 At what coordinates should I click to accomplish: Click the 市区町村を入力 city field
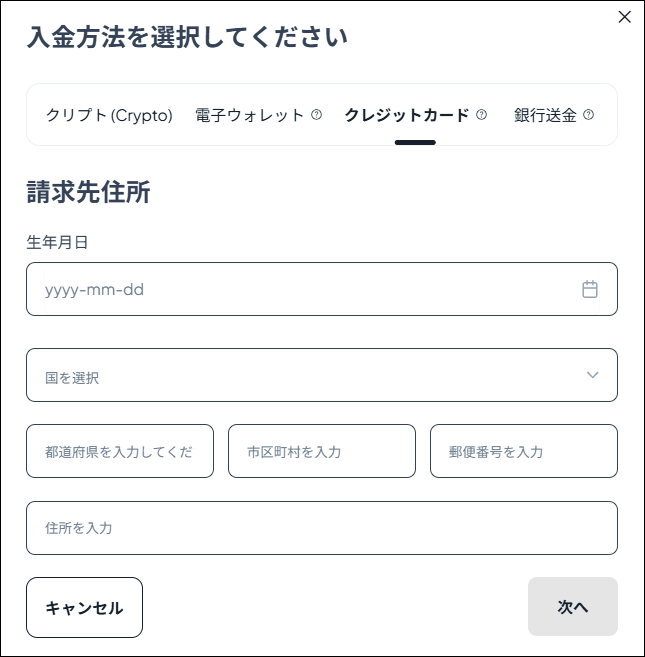click(x=321, y=451)
